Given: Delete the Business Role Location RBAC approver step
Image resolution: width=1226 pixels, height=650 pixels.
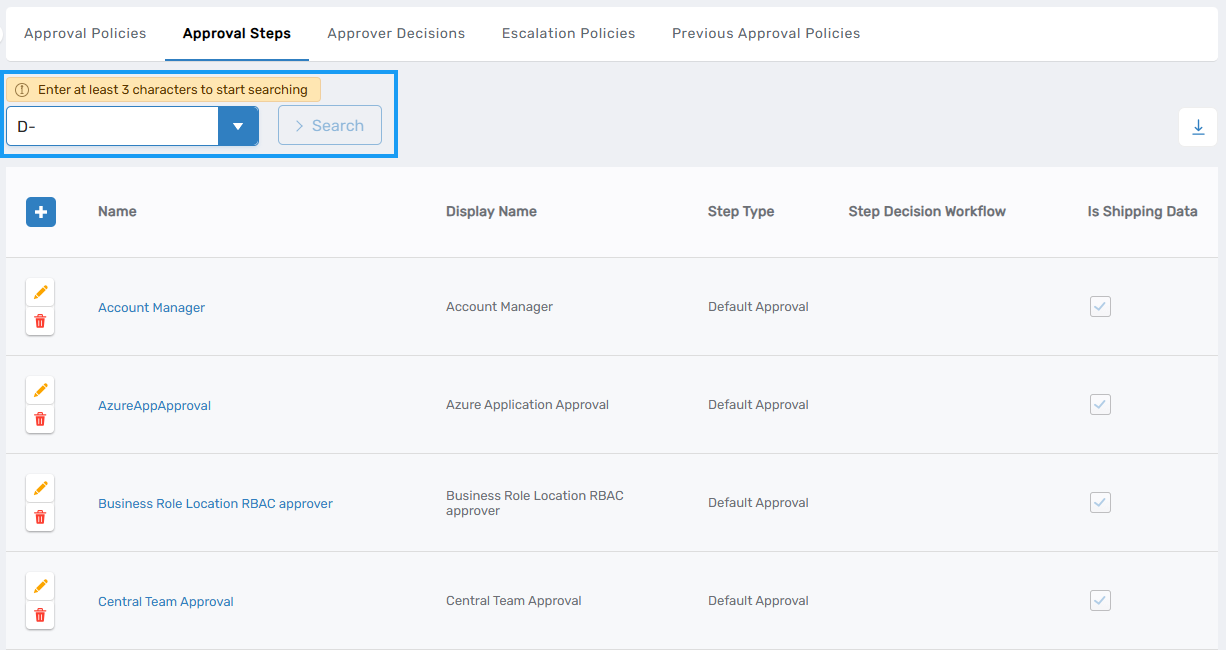Looking at the screenshot, I should [x=40, y=517].
